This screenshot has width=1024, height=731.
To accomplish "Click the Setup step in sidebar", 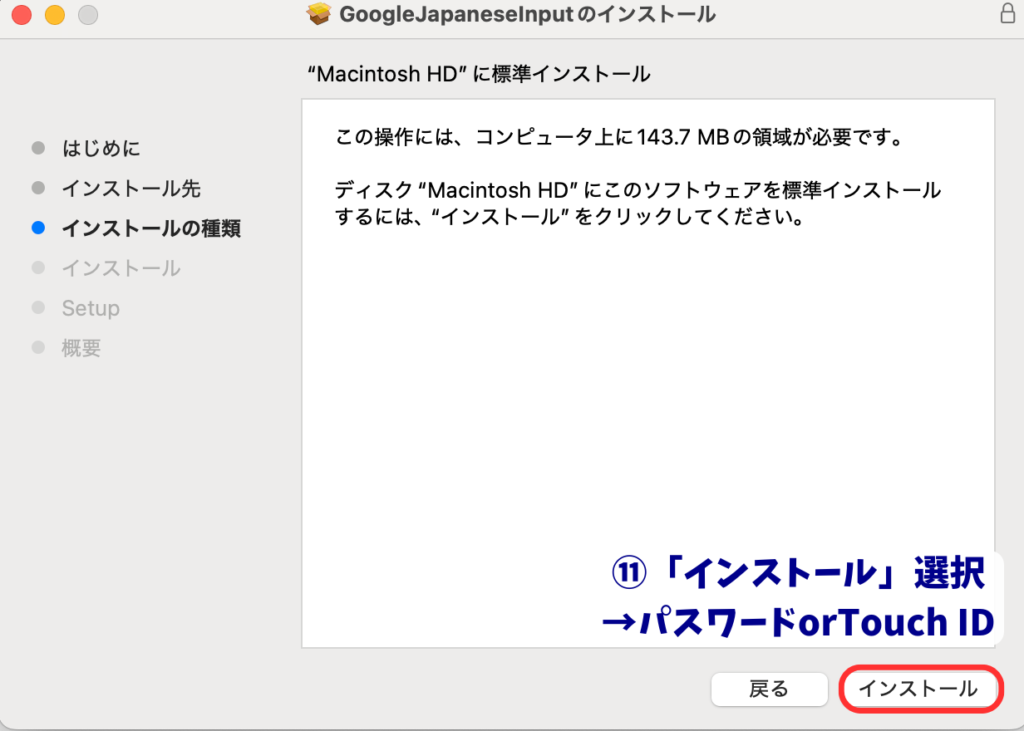I will [91, 308].
